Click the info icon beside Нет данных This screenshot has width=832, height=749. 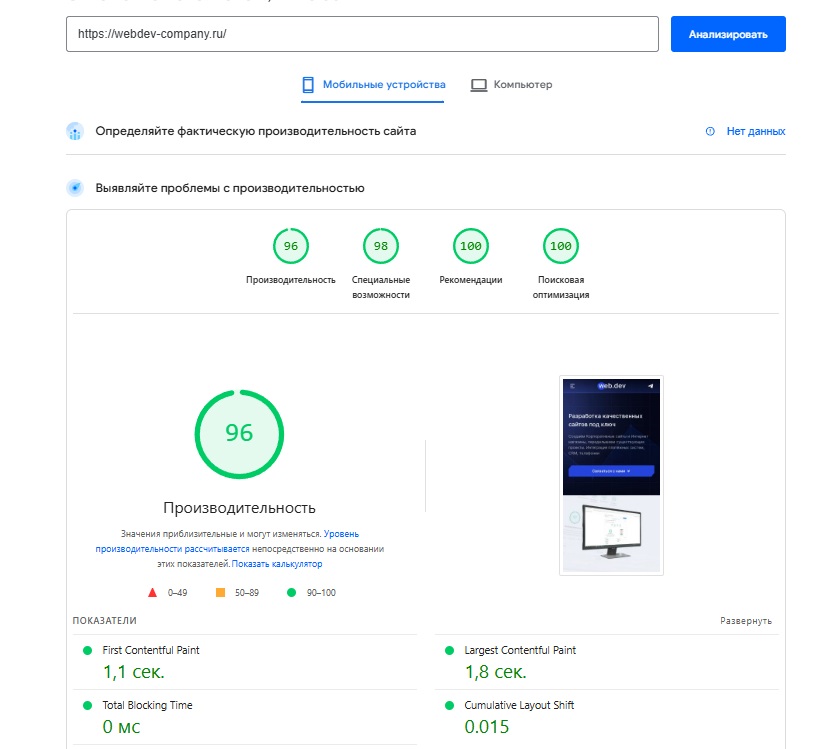click(x=710, y=131)
